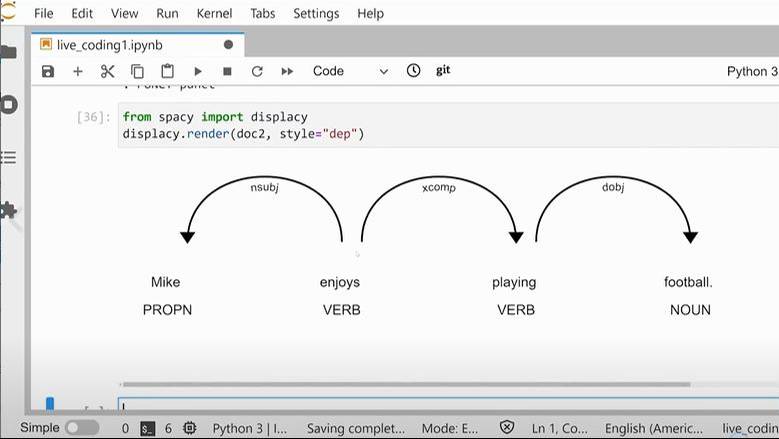779x439 pixels.
Task: Toggle the Simple interface mode switch
Action: pos(82,428)
